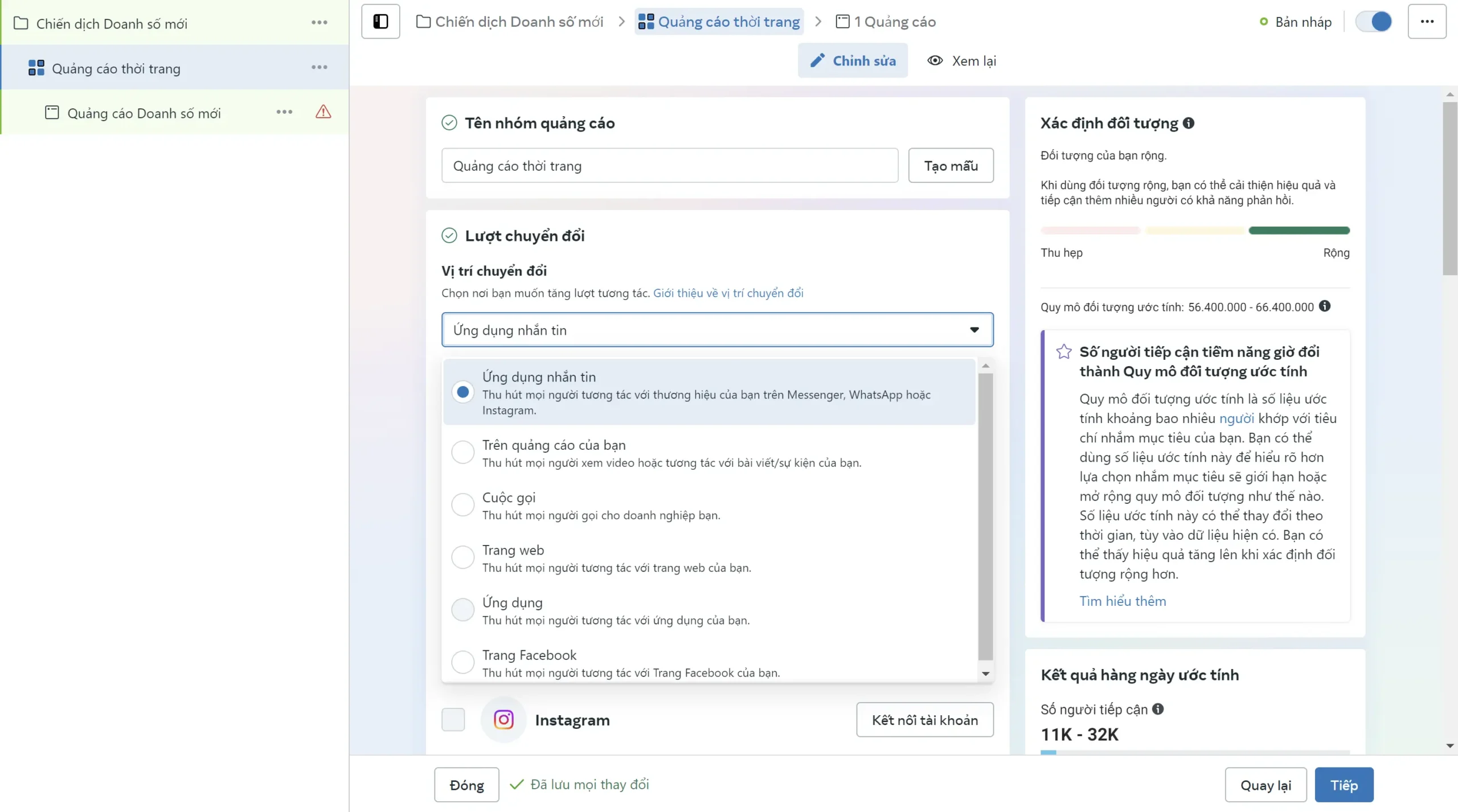Viewport: 1458px width, 812px height.
Task: Select the Ứng dụng radio option
Action: point(463,610)
